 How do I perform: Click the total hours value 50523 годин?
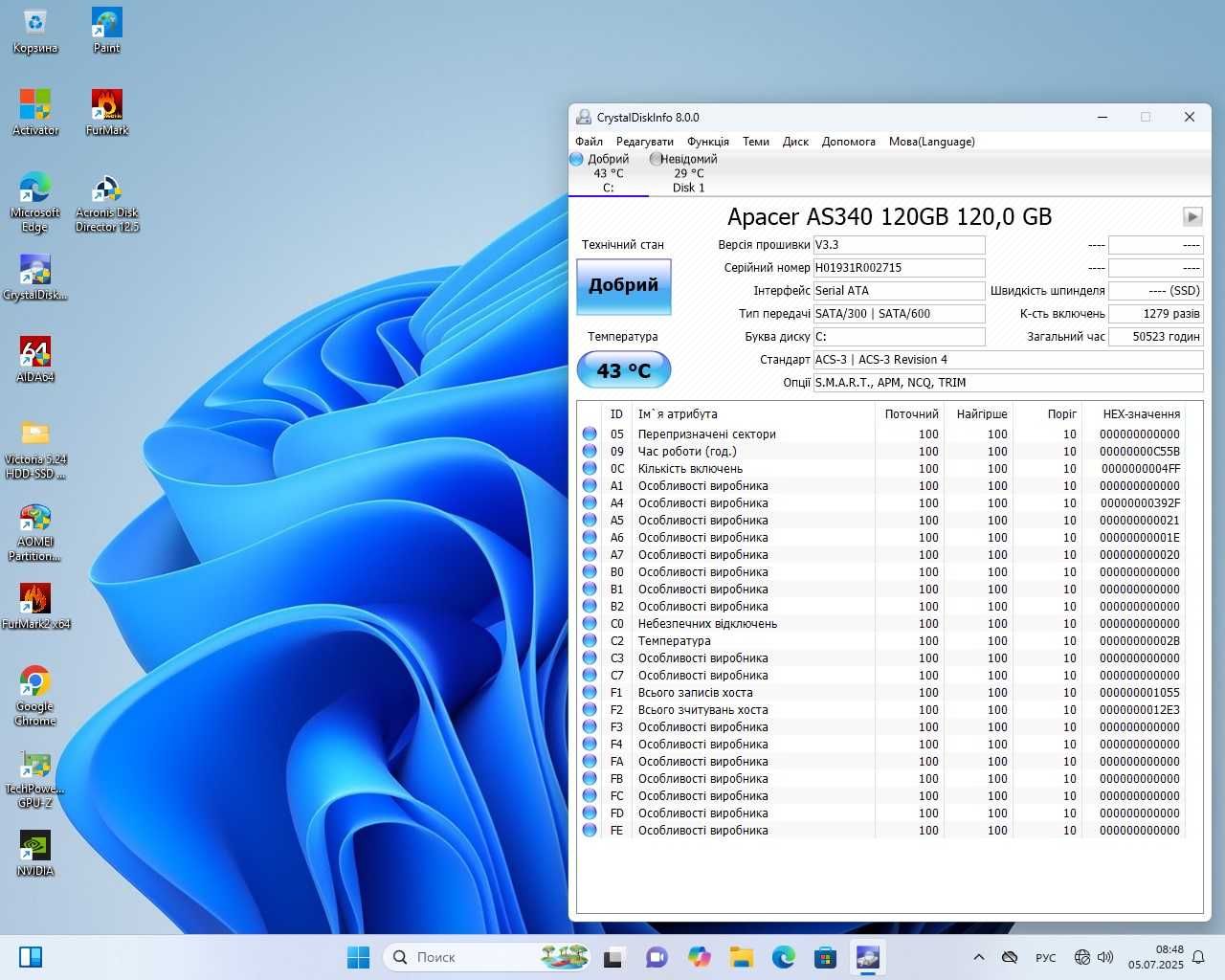coord(1155,337)
